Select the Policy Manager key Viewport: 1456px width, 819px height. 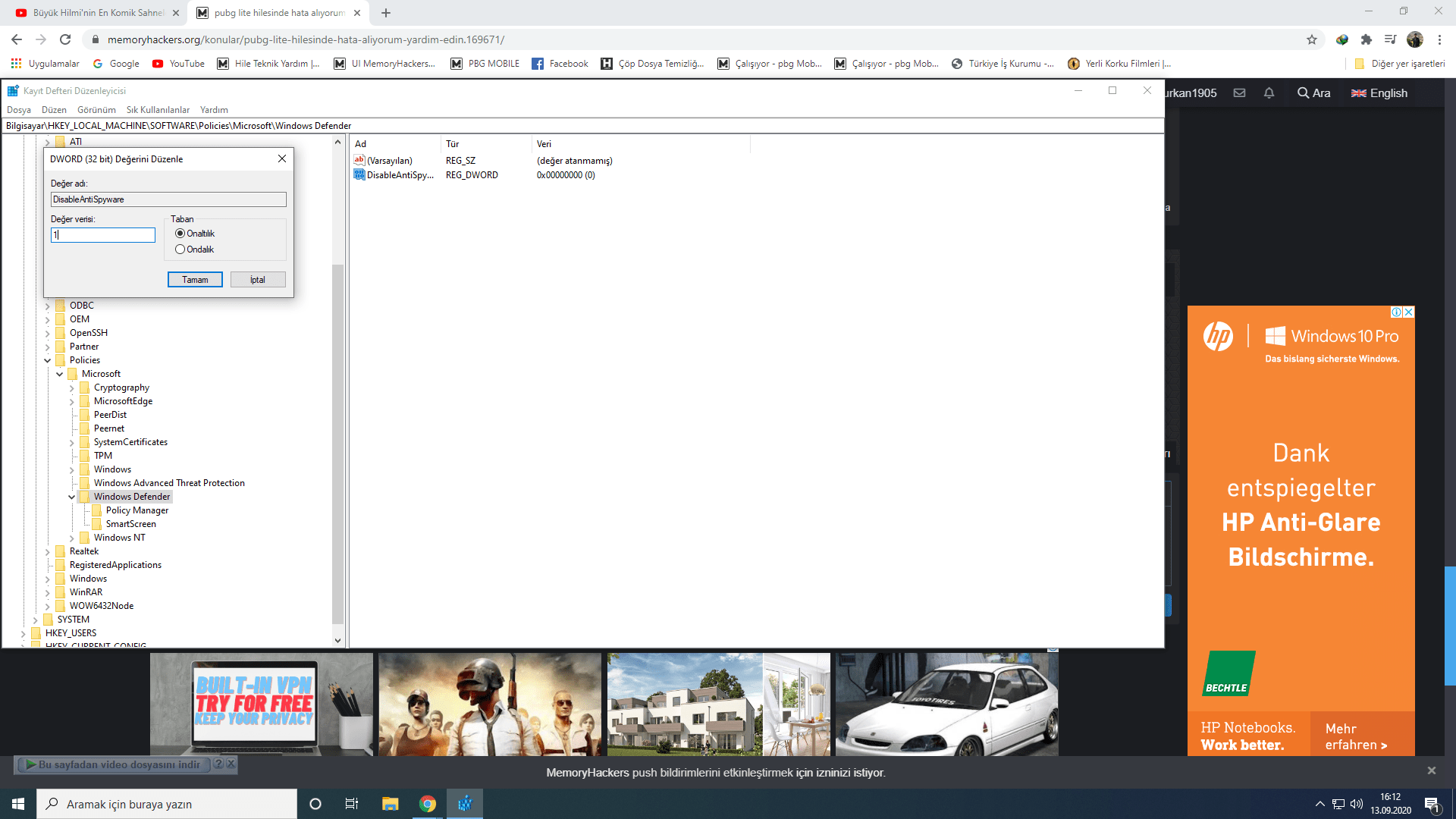pos(137,510)
